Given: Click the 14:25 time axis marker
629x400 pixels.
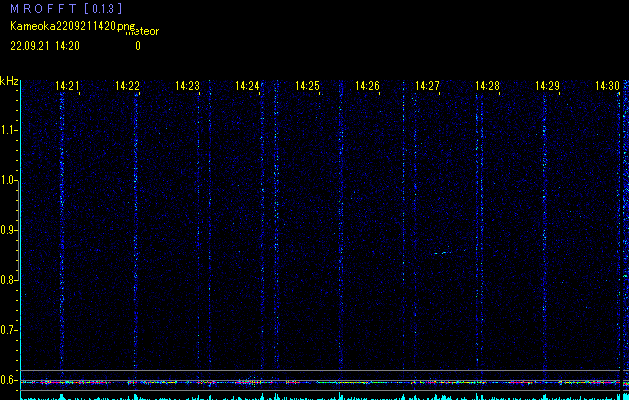Looking at the screenshot, I should [307, 86].
